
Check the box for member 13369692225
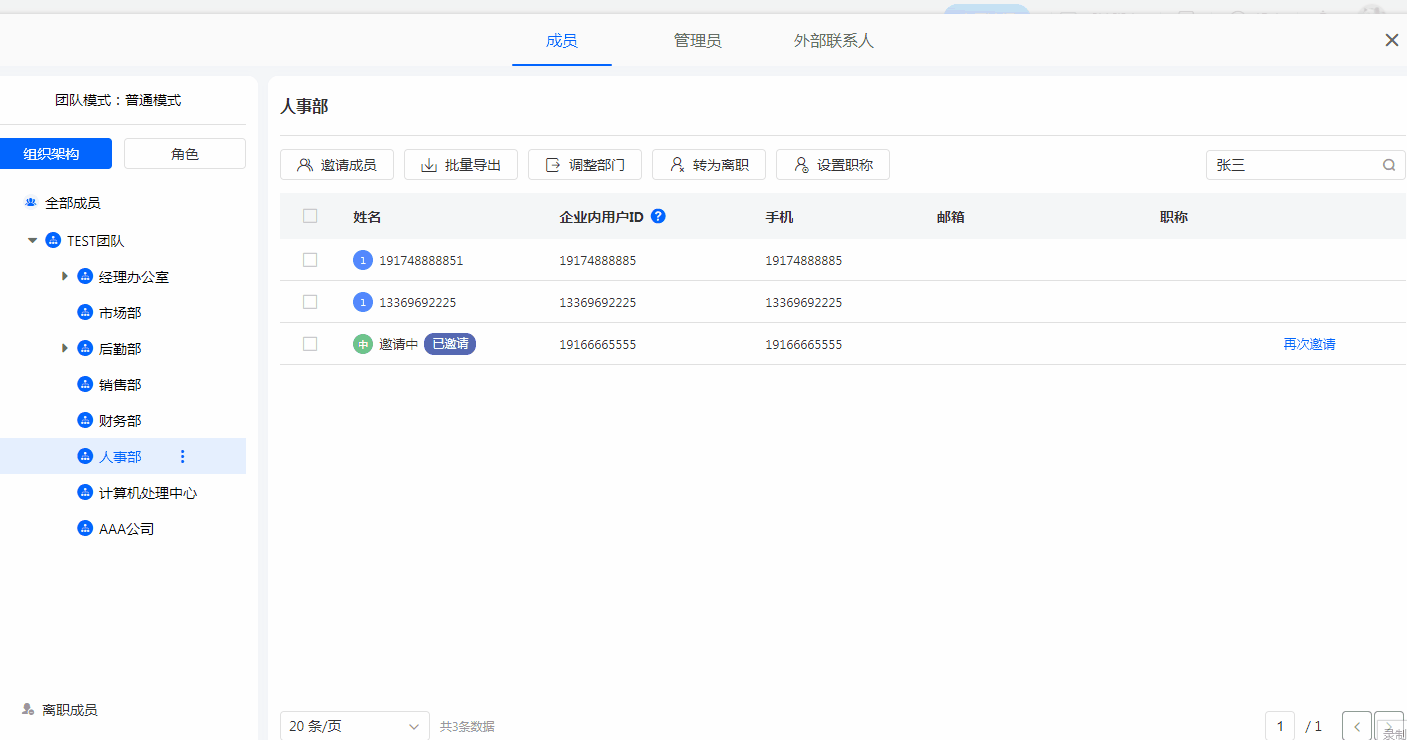pos(310,302)
